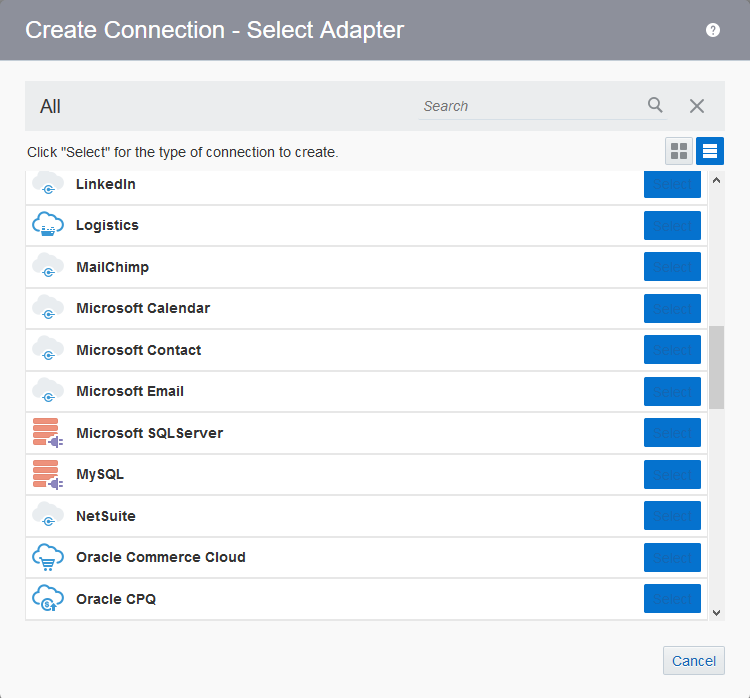
Task: Select the NetSuite adapter
Action: point(672,516)
